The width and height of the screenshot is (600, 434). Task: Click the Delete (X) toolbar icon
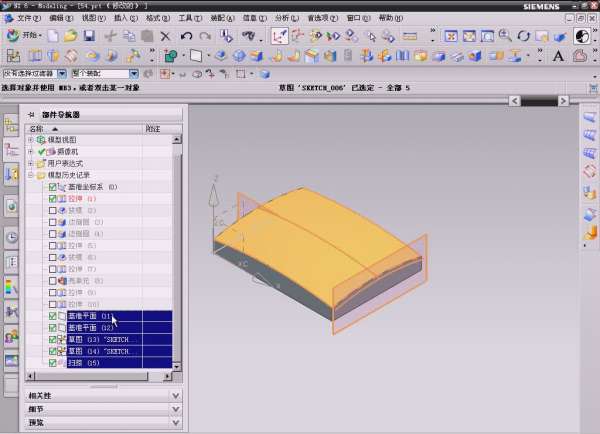pyautogui.click(x=166, y=36)
